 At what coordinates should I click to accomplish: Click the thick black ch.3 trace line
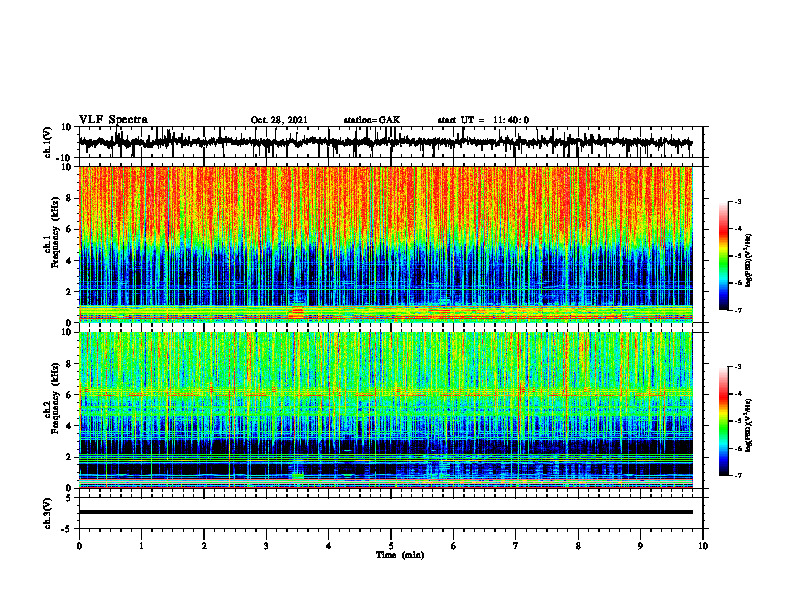386,512
